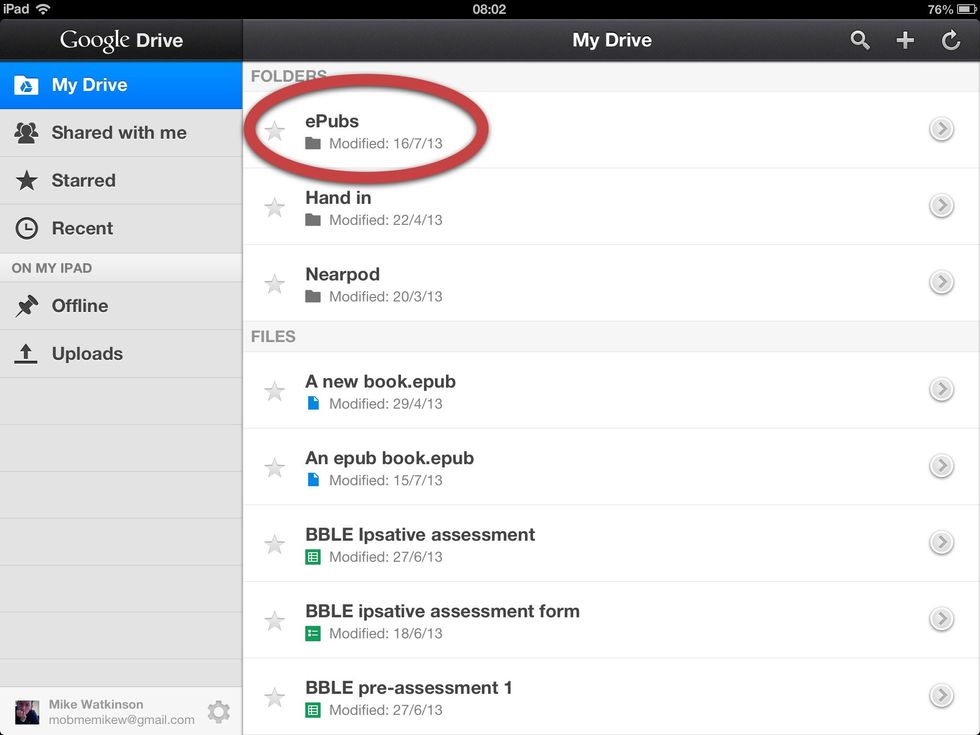Tap the My Drive title in top bar
980x735 pixels.
click(612, 40)
